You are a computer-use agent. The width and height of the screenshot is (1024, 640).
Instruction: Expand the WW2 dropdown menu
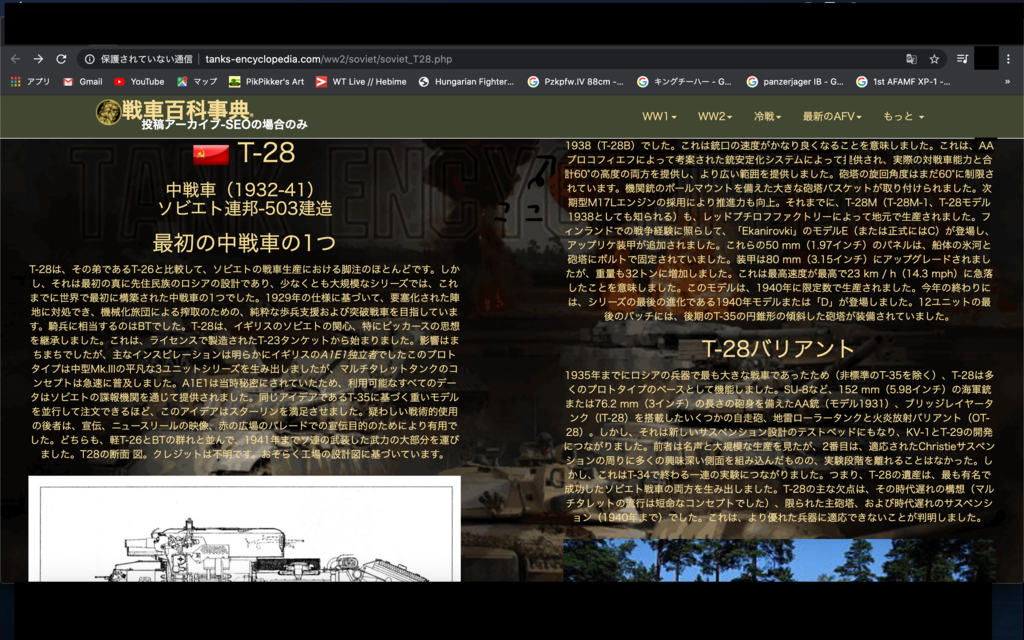pos(715,117)
